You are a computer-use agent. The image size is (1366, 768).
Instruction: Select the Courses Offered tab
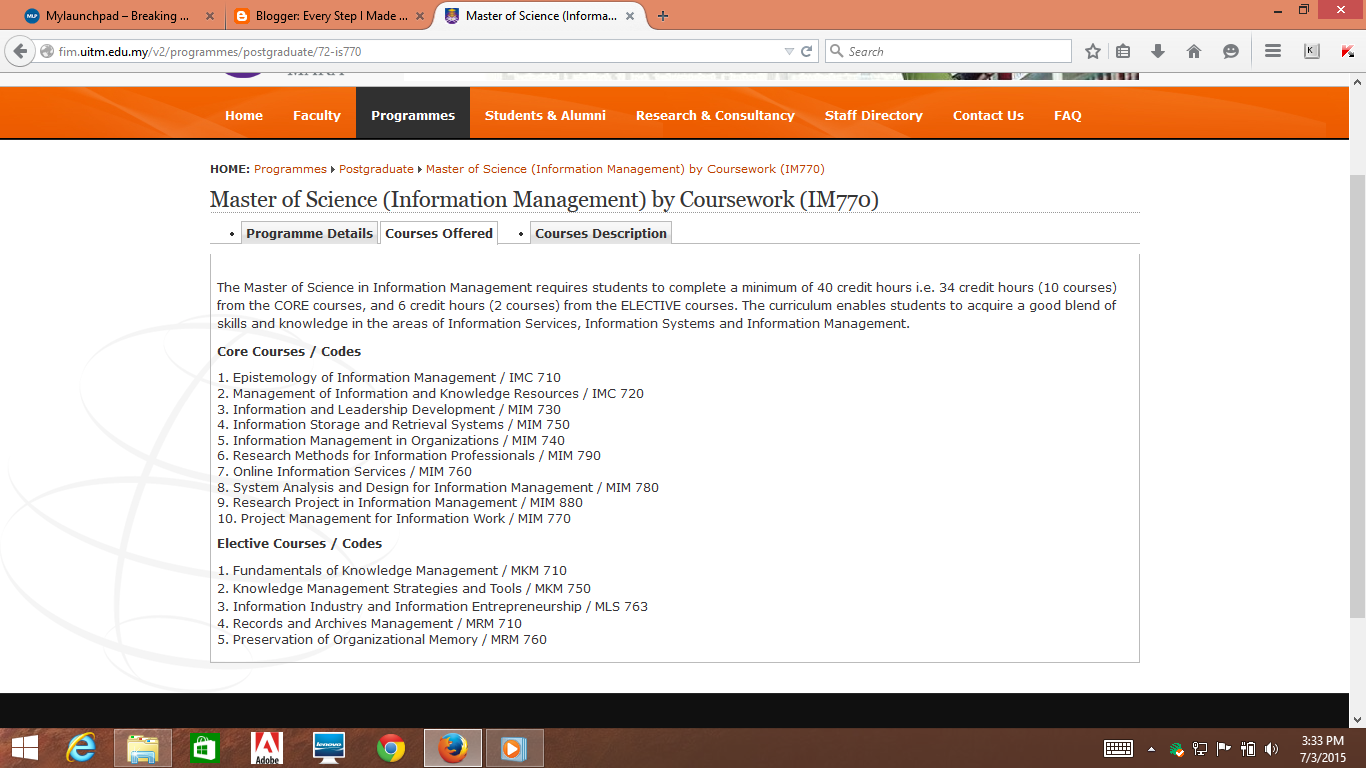pos(439,233)
